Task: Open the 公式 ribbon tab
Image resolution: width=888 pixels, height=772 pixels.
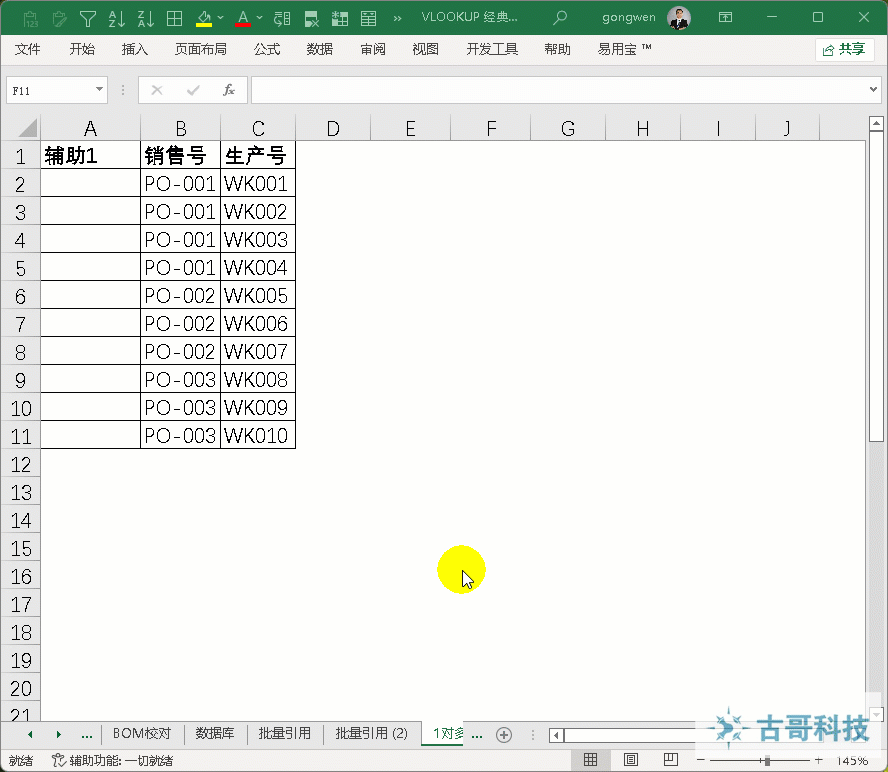Action: (x=266, y=49)
